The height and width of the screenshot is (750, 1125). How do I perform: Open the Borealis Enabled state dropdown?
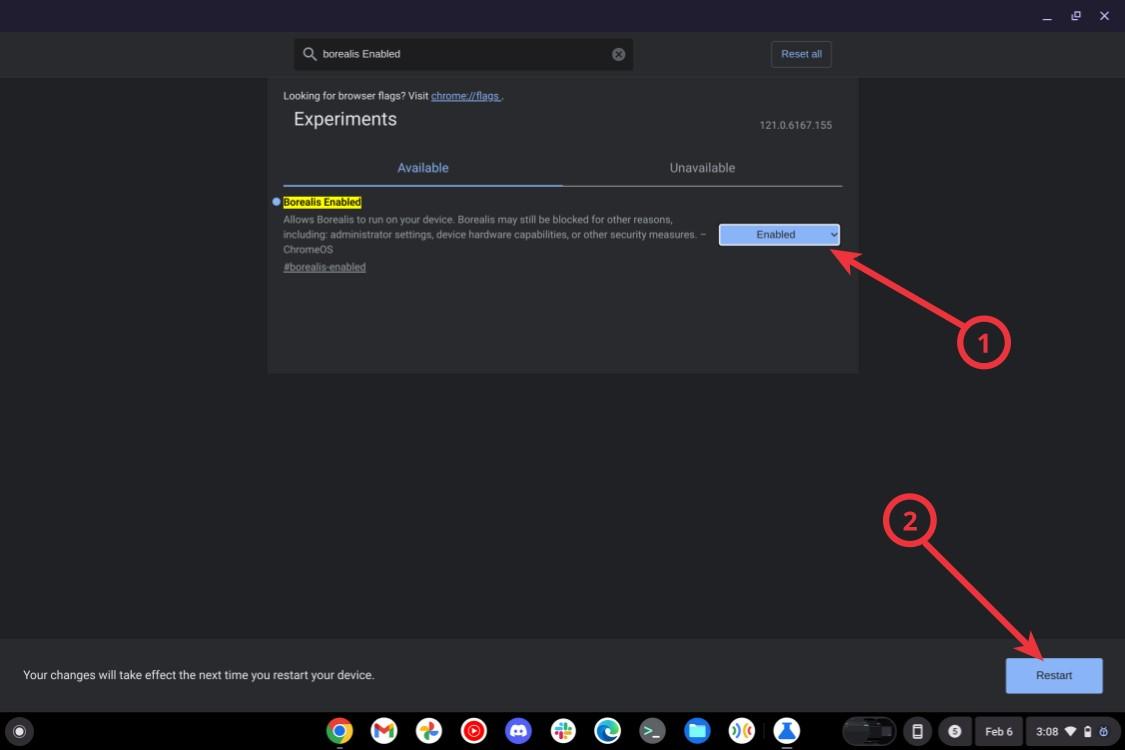click(x=779, y=235)
